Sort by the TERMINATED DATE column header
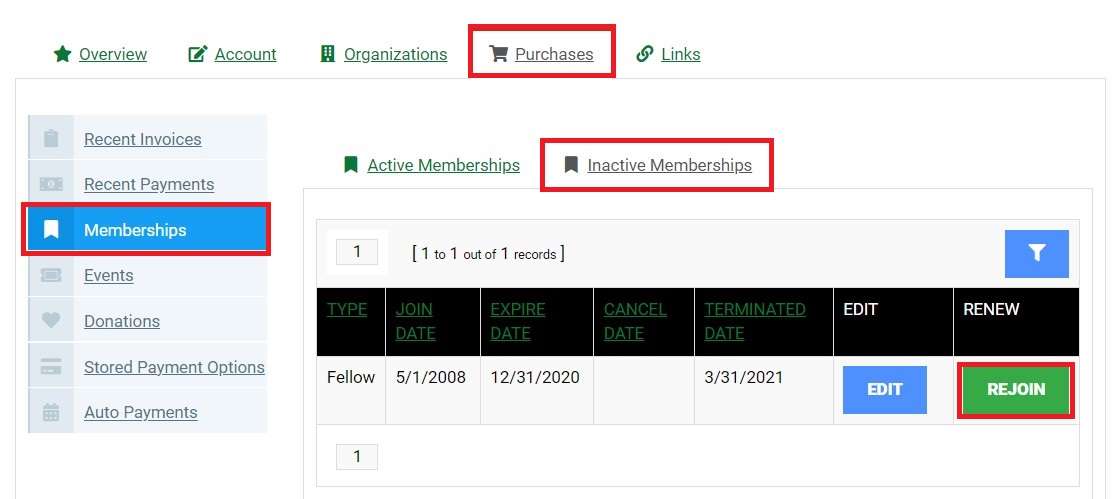The height and width of the screenshot is (499, 1114). (755, 321)
